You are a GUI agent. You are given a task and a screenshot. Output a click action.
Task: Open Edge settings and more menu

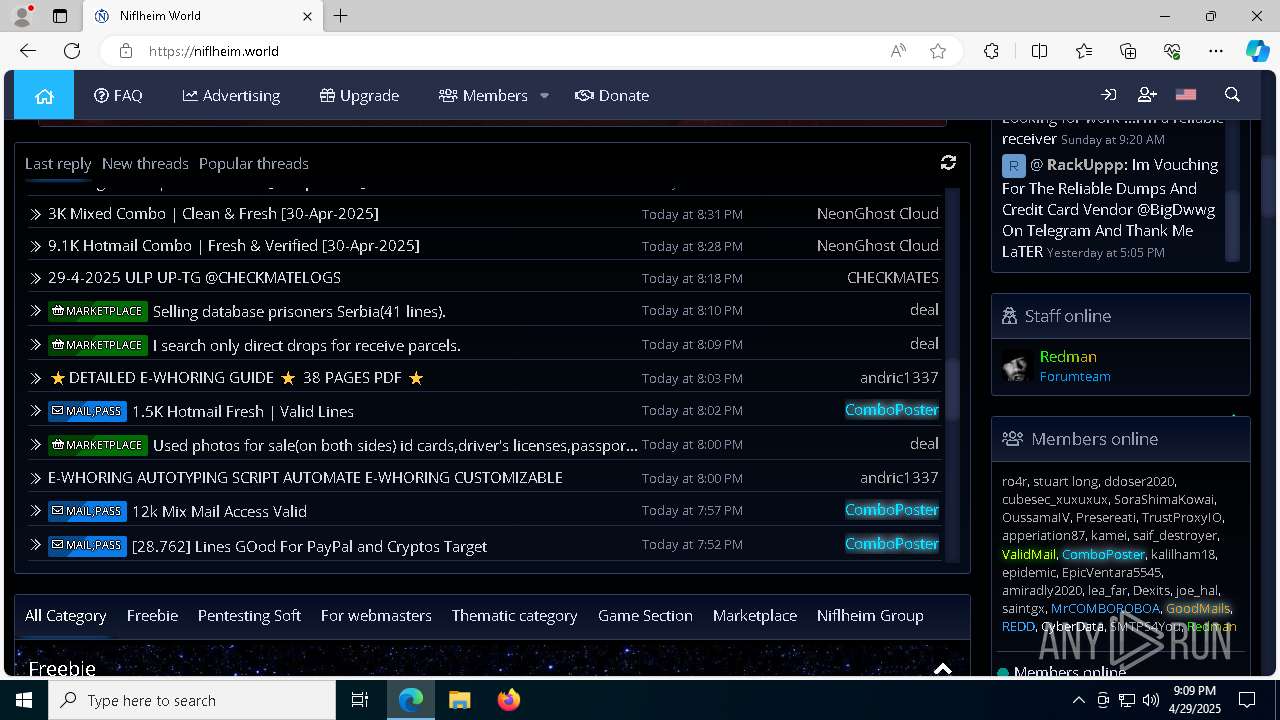(x=1216, y=51)
